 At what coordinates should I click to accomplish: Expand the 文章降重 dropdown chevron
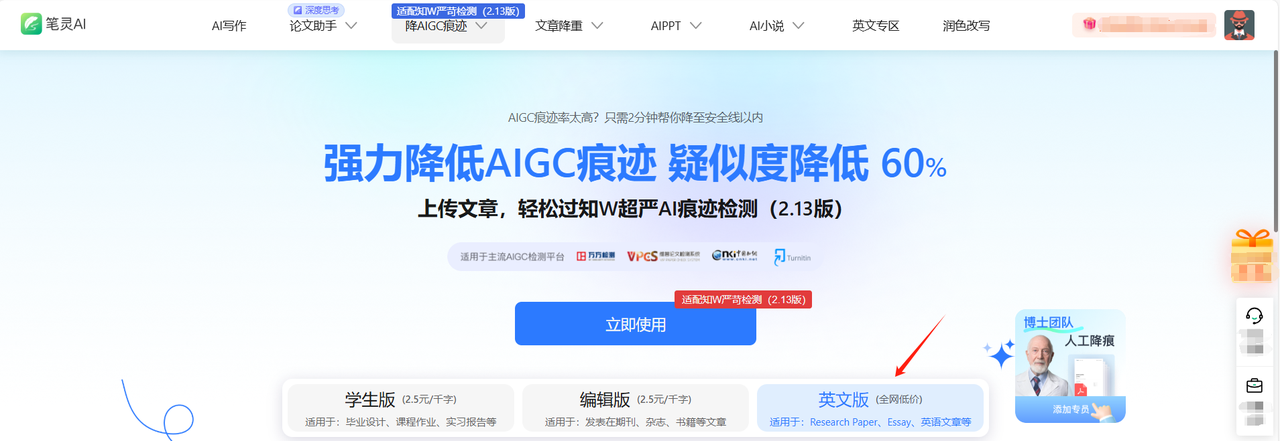[597, 26]
